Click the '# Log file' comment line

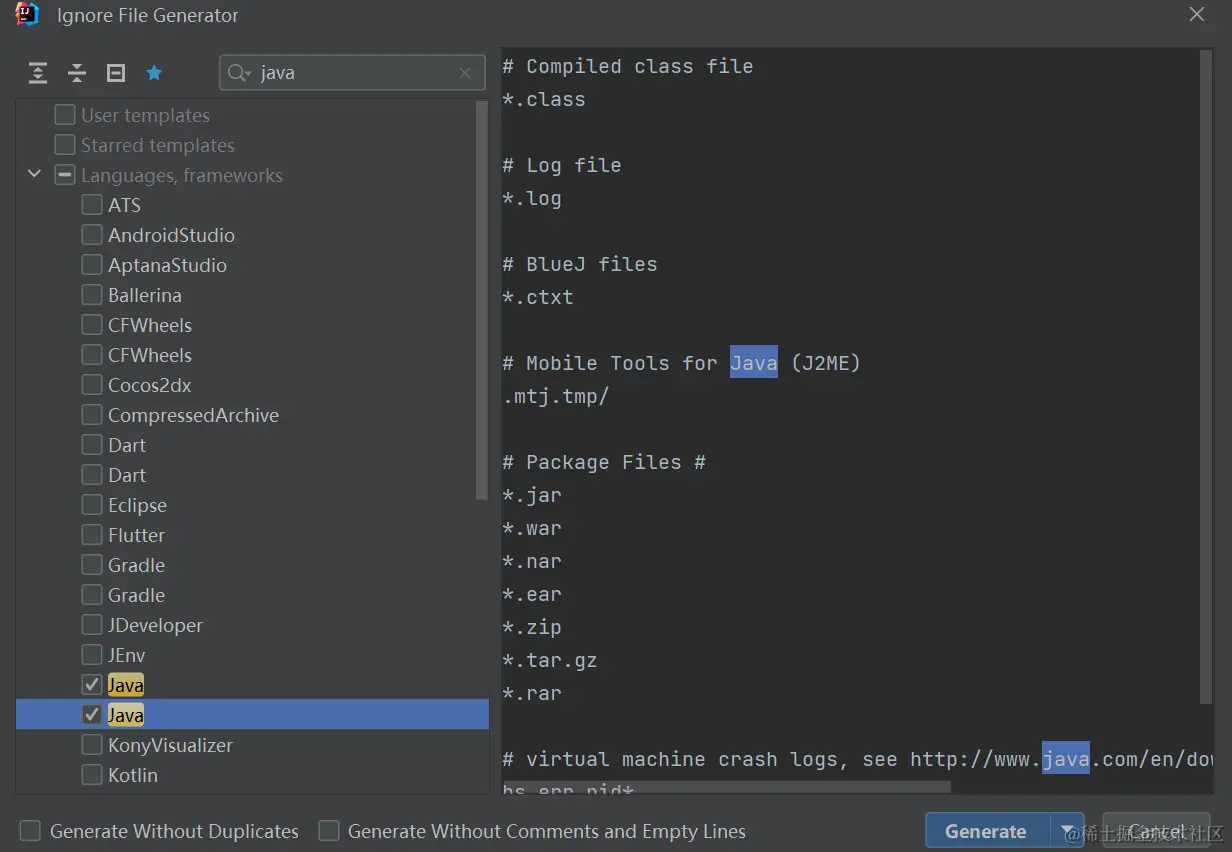(561, 165)
